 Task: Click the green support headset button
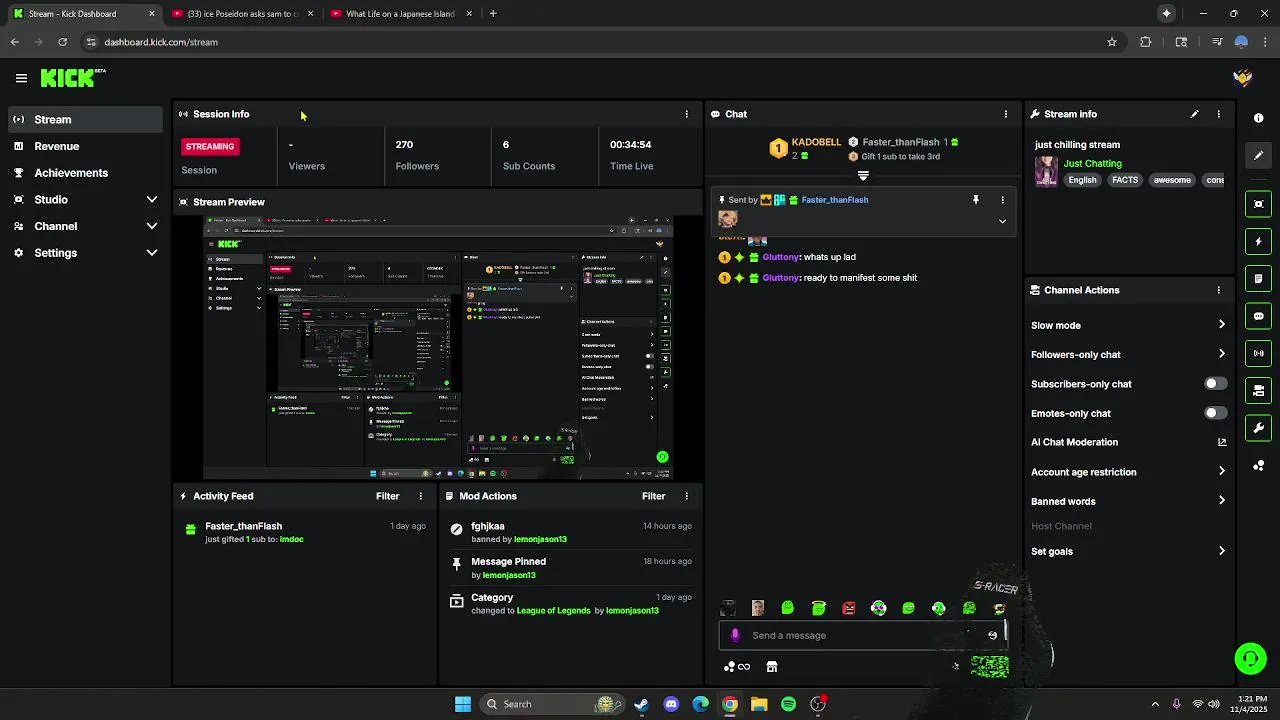[x=1250, y=658]
